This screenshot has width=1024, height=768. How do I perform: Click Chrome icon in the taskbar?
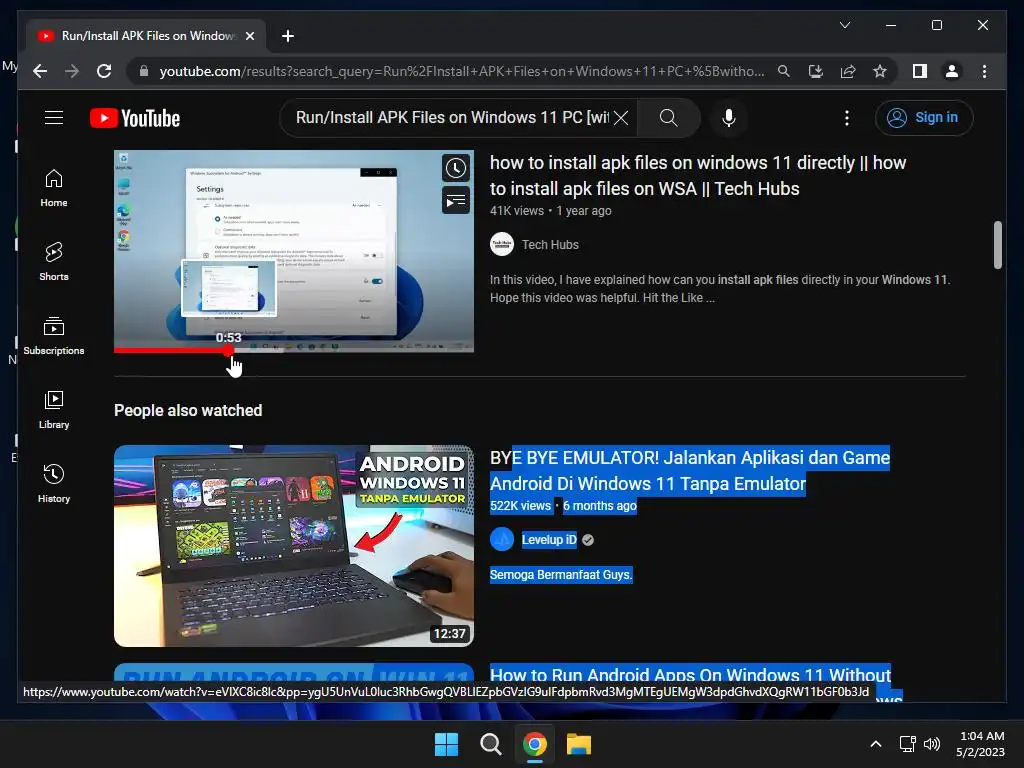pyautogui.click(x=535, y=744)
